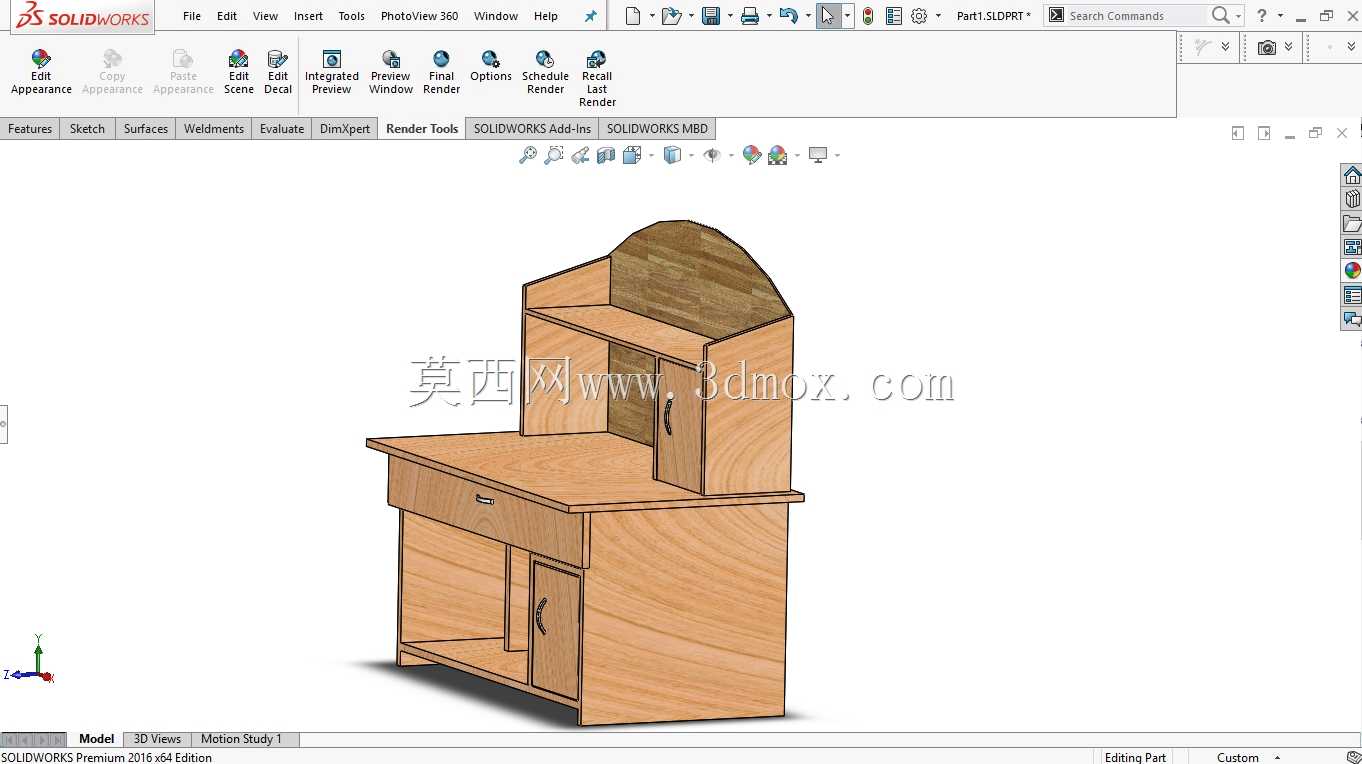This screenshot has height=764, width=1362.
Task: Open the 3D Views tab
Action: pyautogui.click(x=157, y=739)
